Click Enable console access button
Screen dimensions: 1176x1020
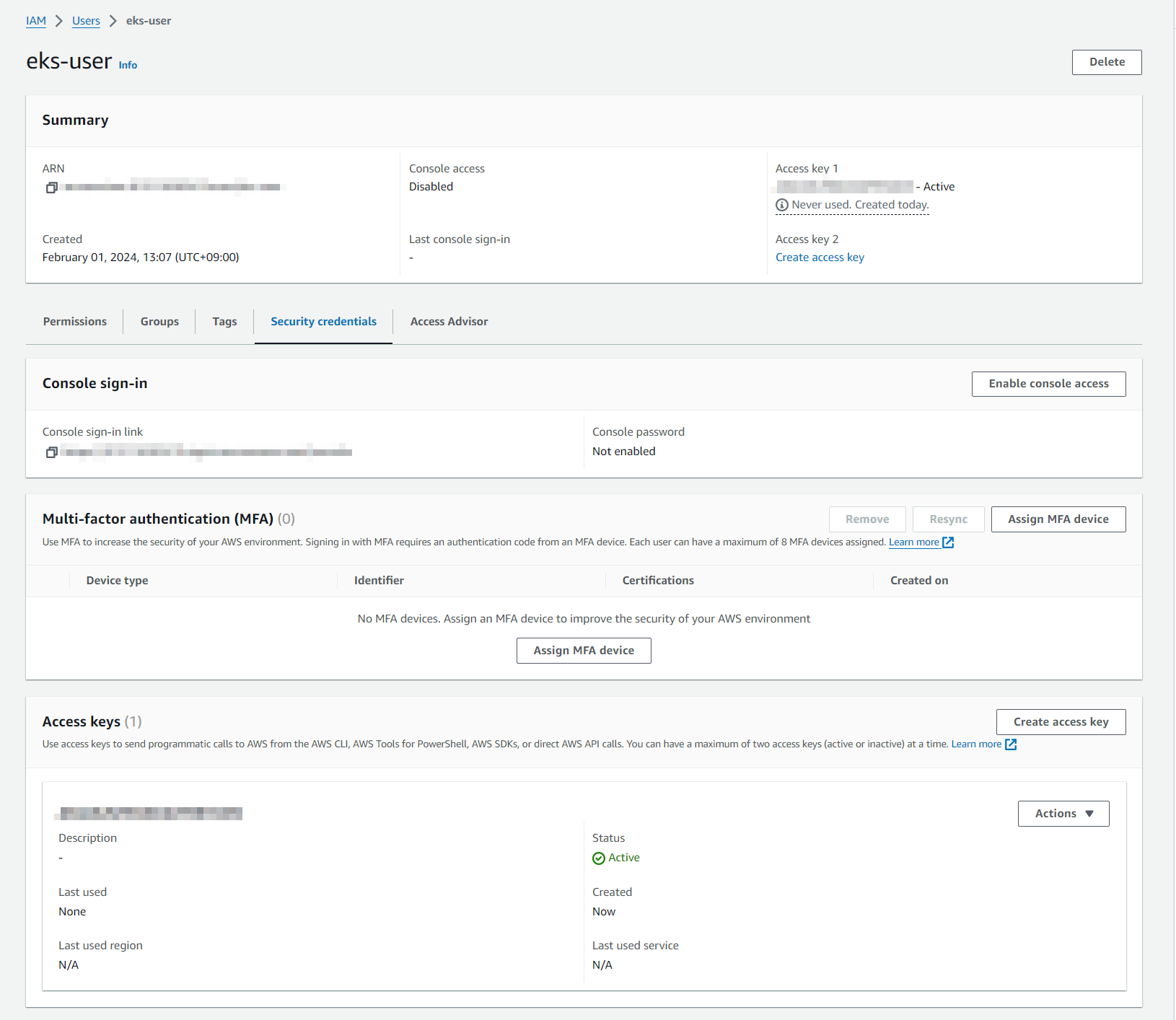(1048, 384)
